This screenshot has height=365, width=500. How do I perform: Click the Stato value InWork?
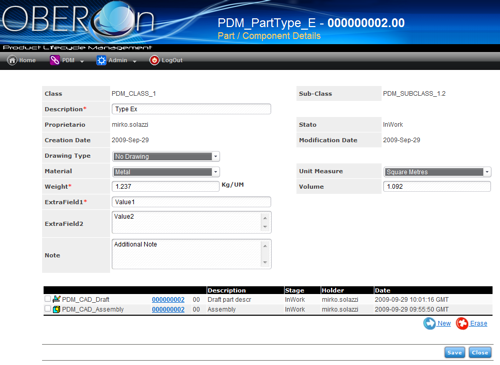[393, 125]
